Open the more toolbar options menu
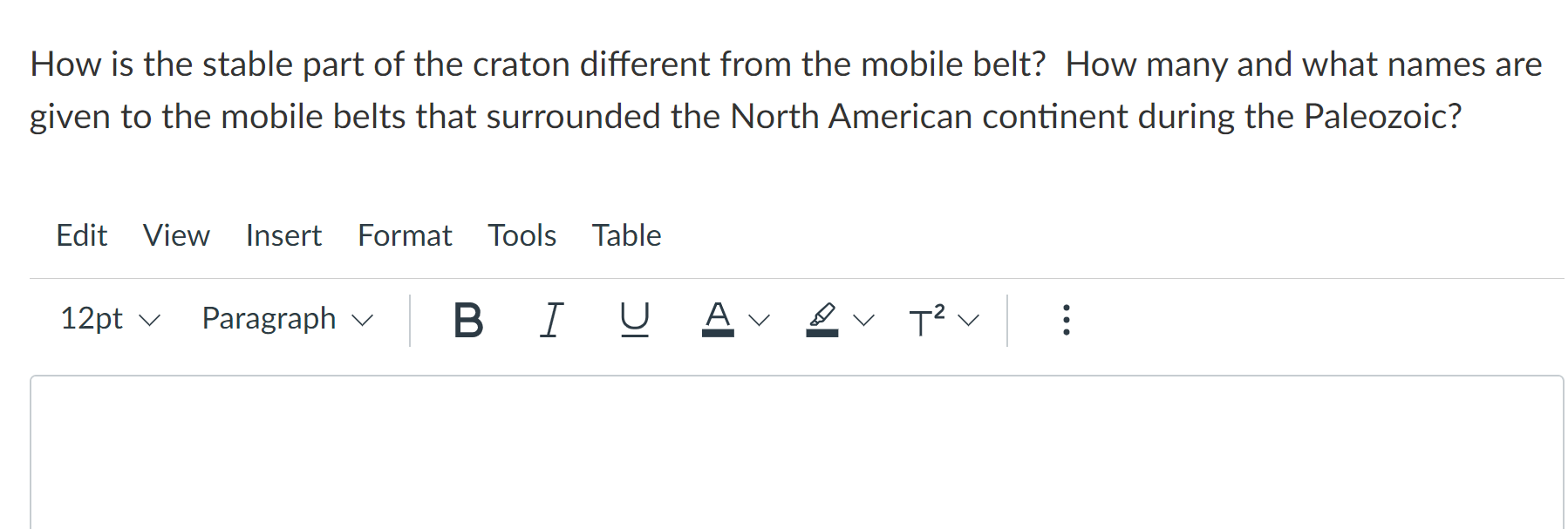This screenshot has width=1568, height=529. 1066,320
